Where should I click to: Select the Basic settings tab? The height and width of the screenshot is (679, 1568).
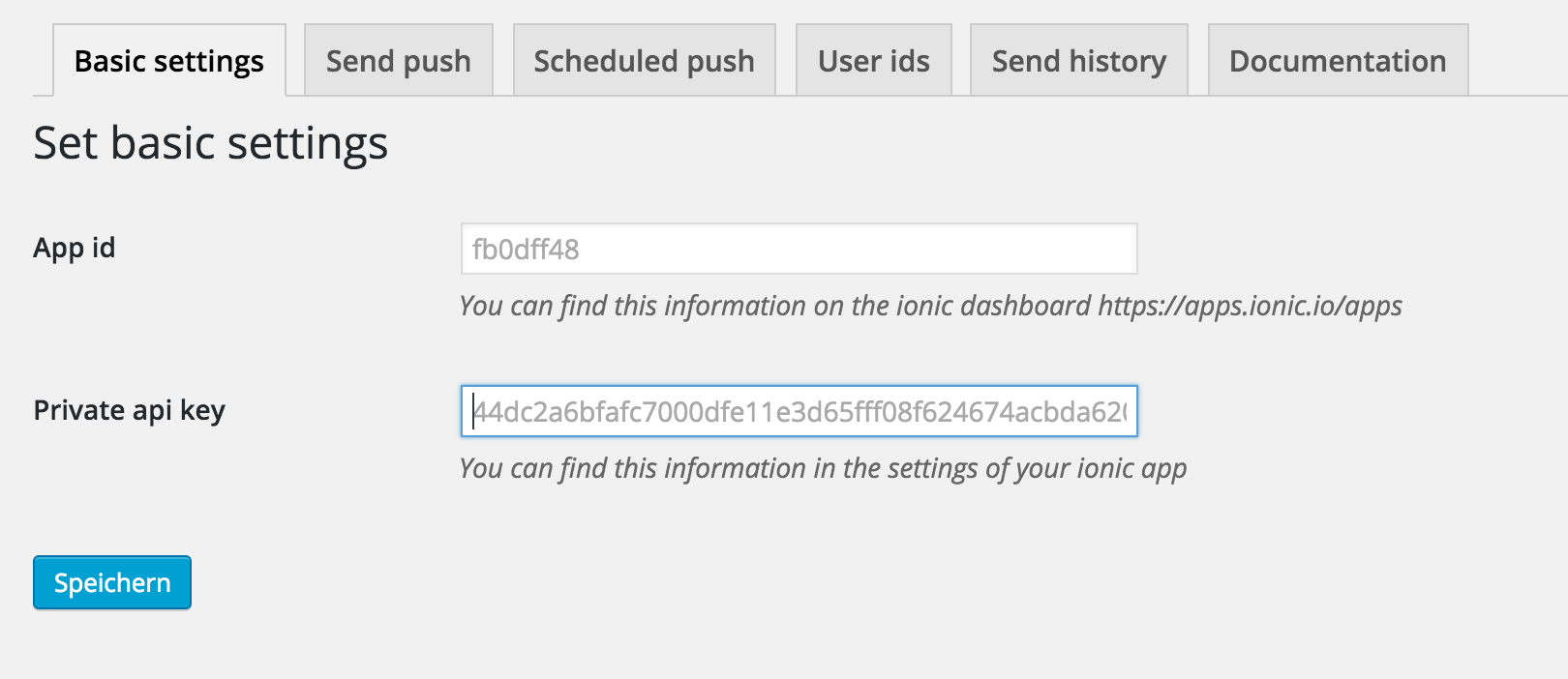[x=169, y=60]
